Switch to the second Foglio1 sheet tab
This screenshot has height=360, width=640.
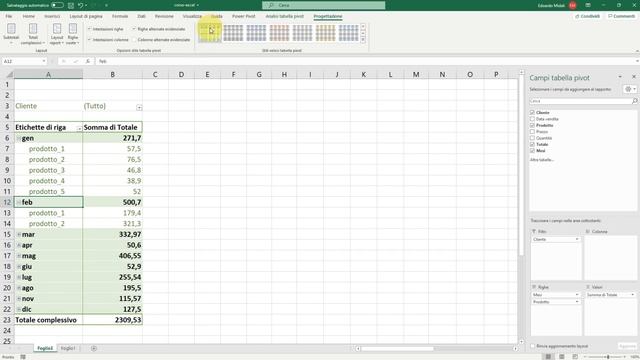pyautogui.click(x=68, y=348)
